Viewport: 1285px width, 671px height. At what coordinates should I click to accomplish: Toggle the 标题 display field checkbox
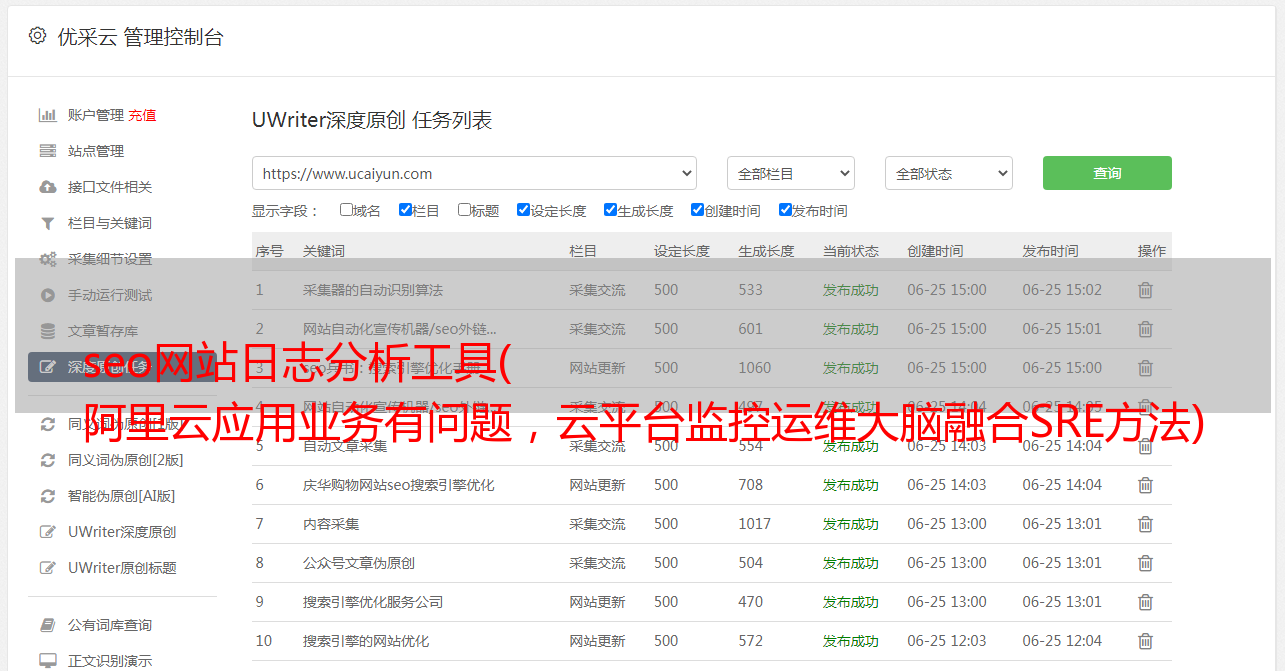(x=464, y=210)
